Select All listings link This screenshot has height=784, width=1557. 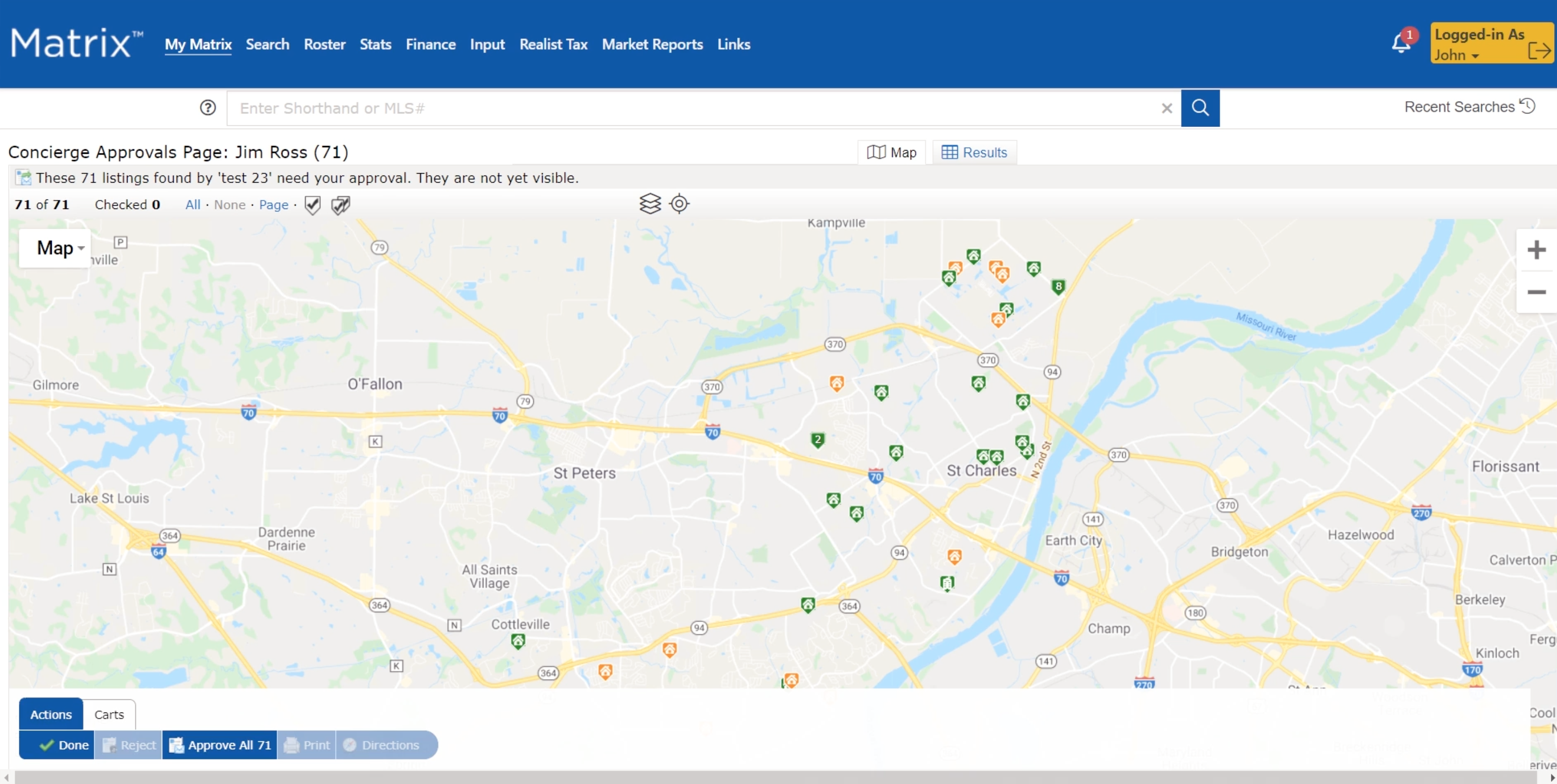coord(192,205)
